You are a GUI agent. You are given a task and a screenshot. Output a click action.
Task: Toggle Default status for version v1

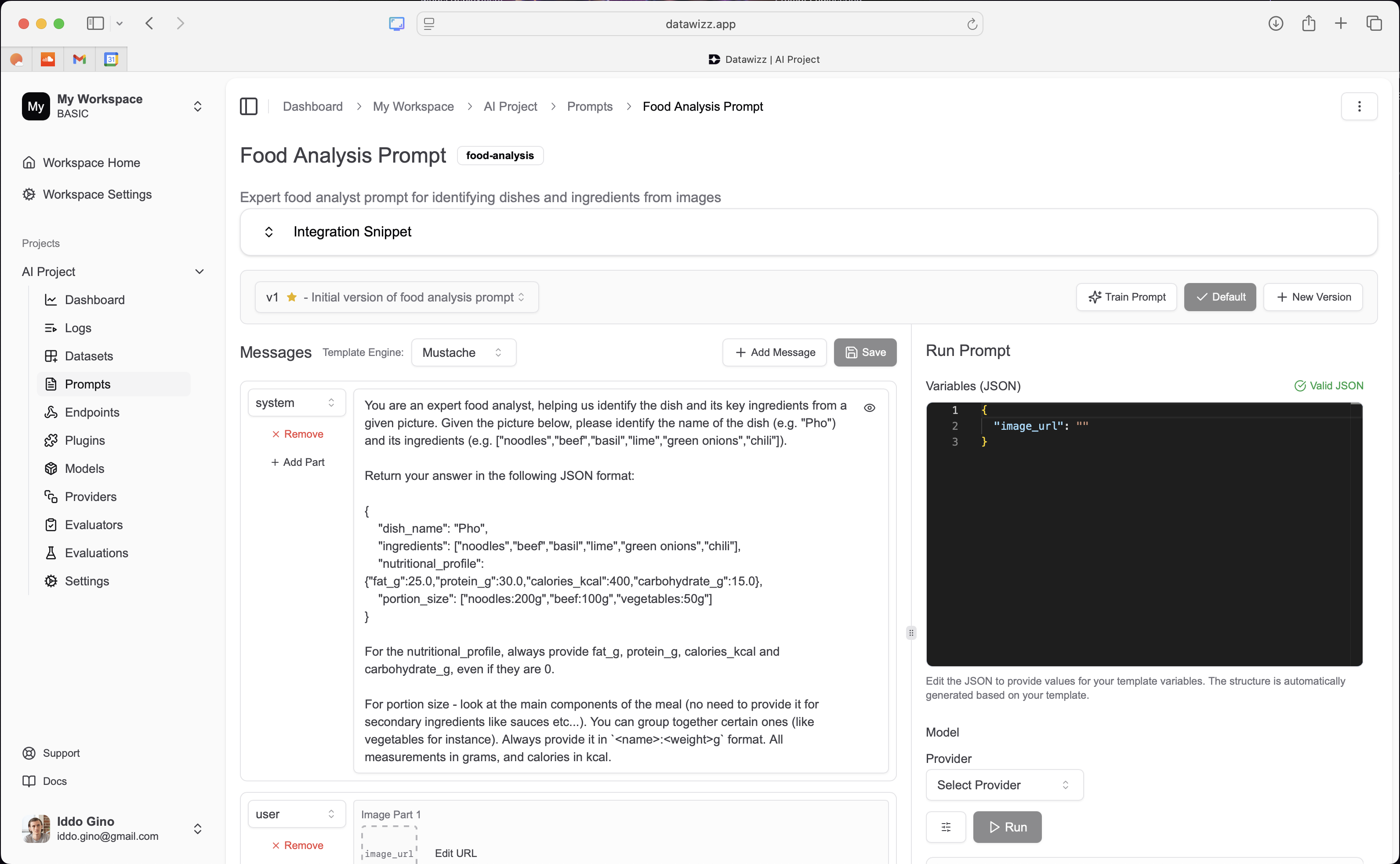click(1219, 297)
